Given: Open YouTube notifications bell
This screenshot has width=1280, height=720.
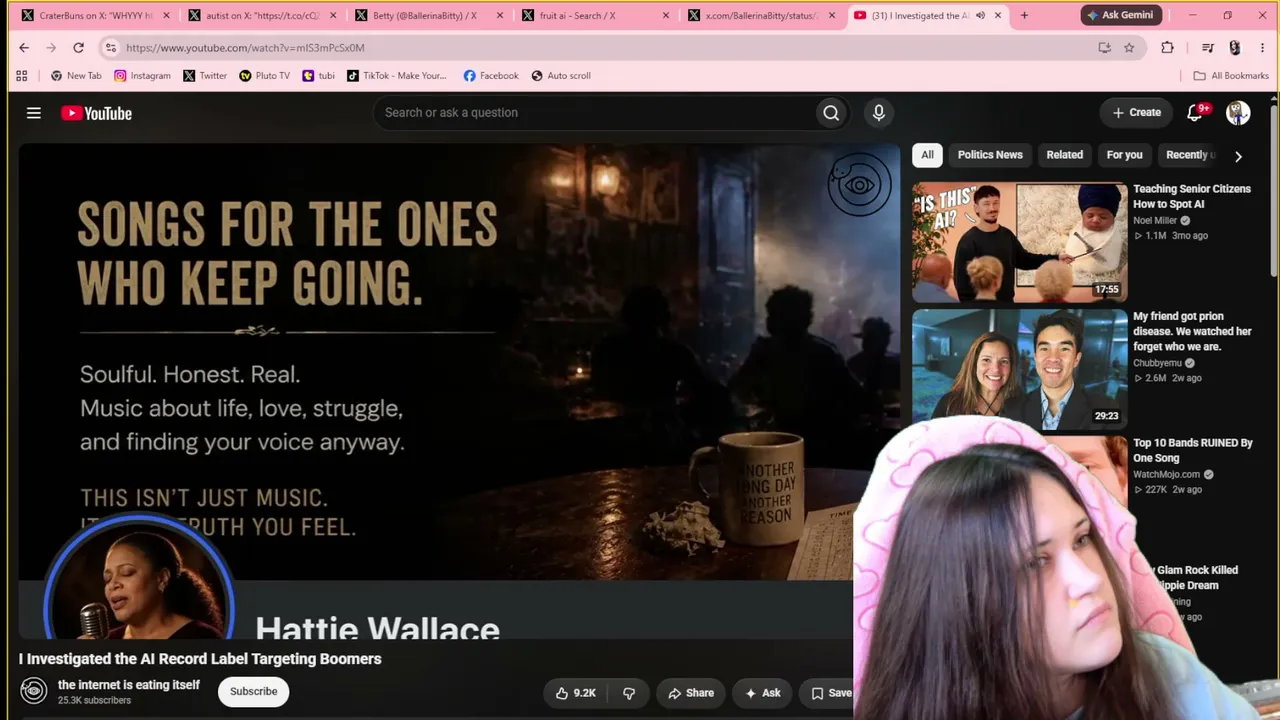Looking at the screenshot, I should click(x=1195, y=113).
